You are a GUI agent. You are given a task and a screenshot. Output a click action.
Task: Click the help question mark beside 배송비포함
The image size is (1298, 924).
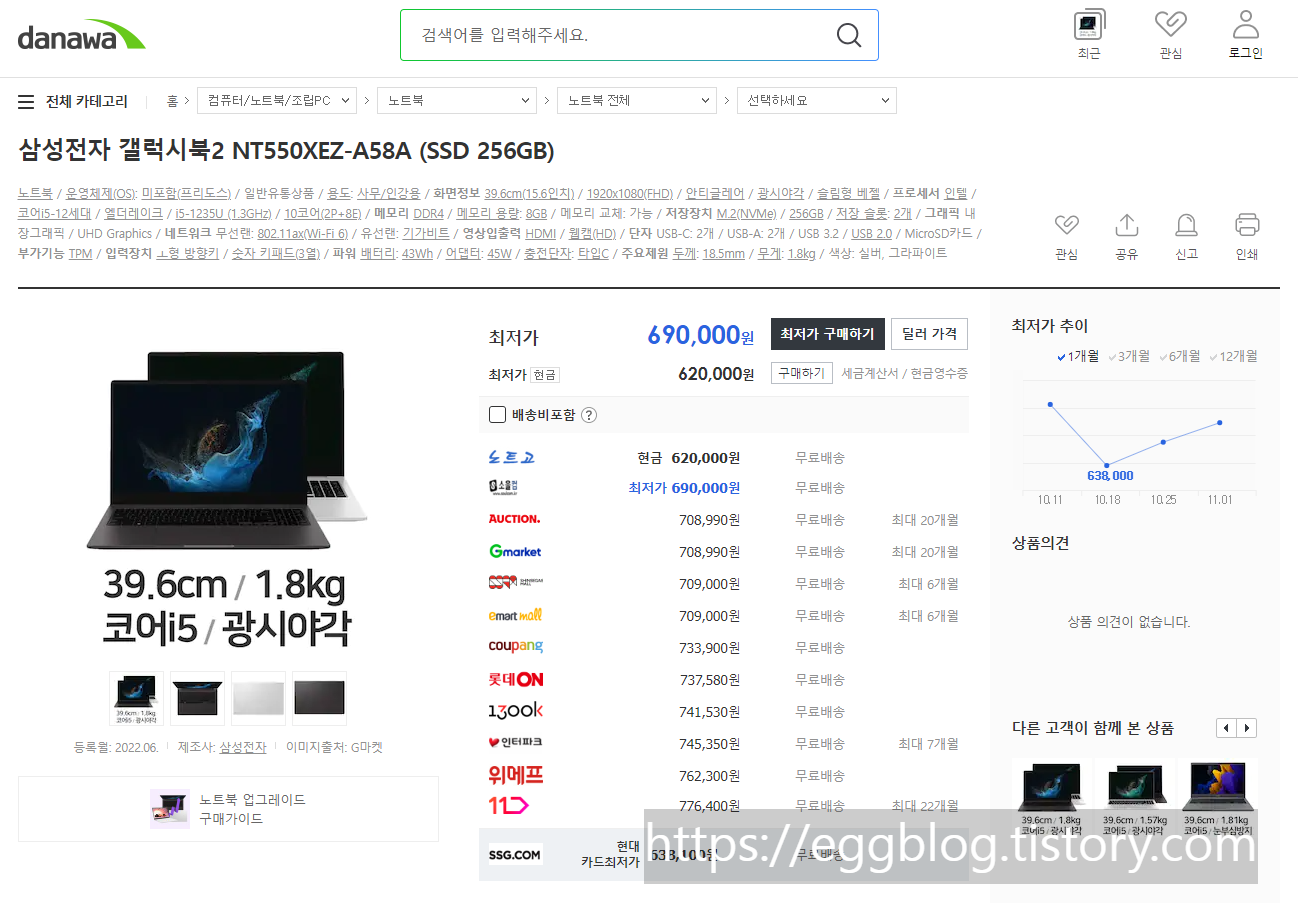[589, 415]
